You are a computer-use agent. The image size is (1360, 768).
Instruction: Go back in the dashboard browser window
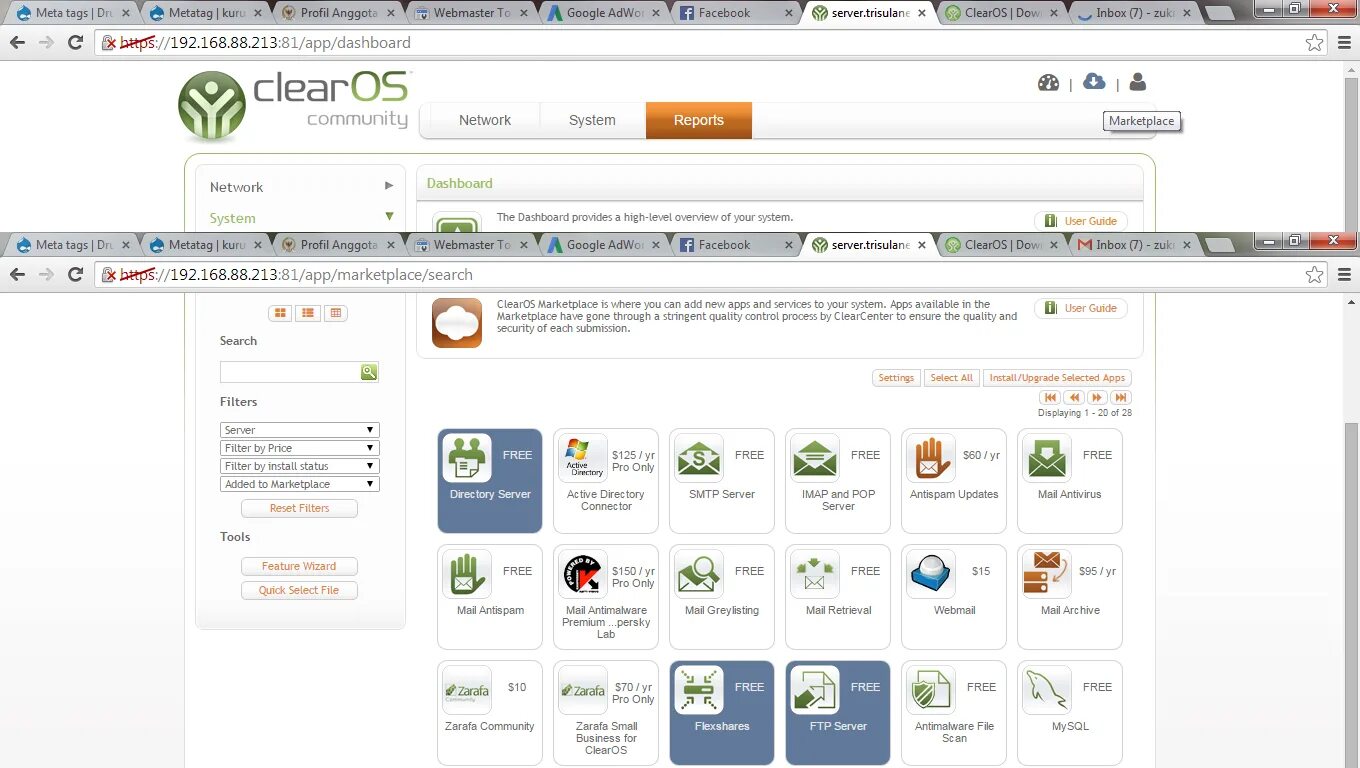pos(17,43)
